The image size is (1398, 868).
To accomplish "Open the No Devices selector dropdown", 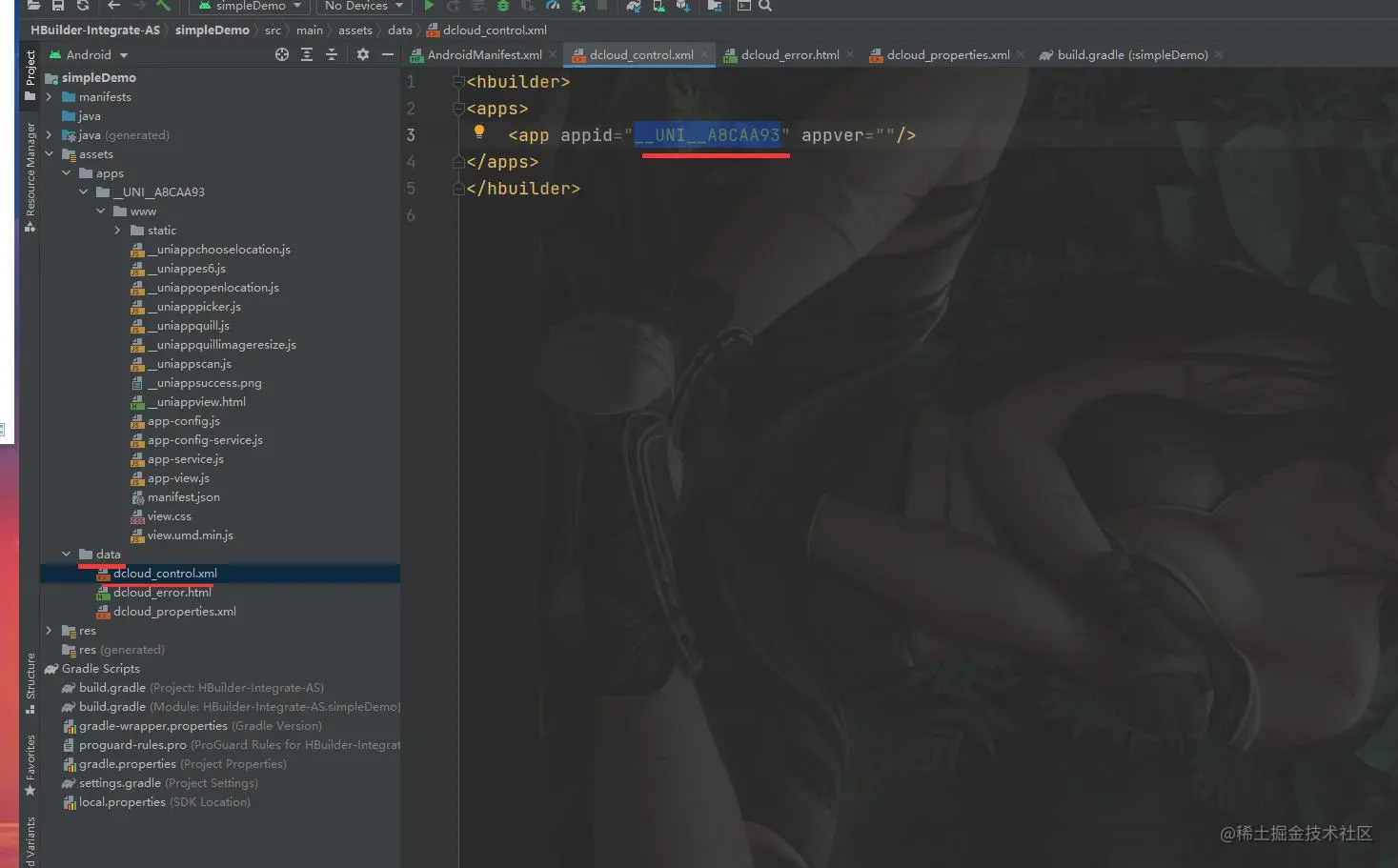I will tap(364, 6).
